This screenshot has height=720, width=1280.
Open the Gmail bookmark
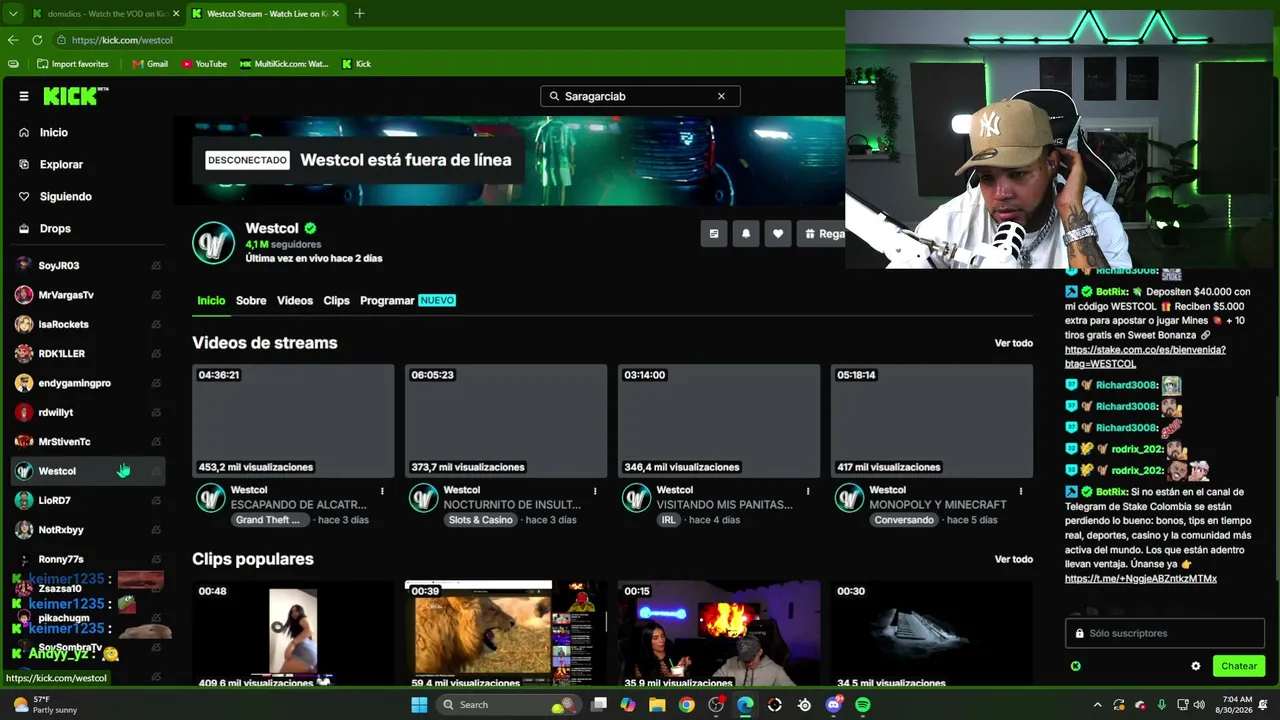(150, 64)
